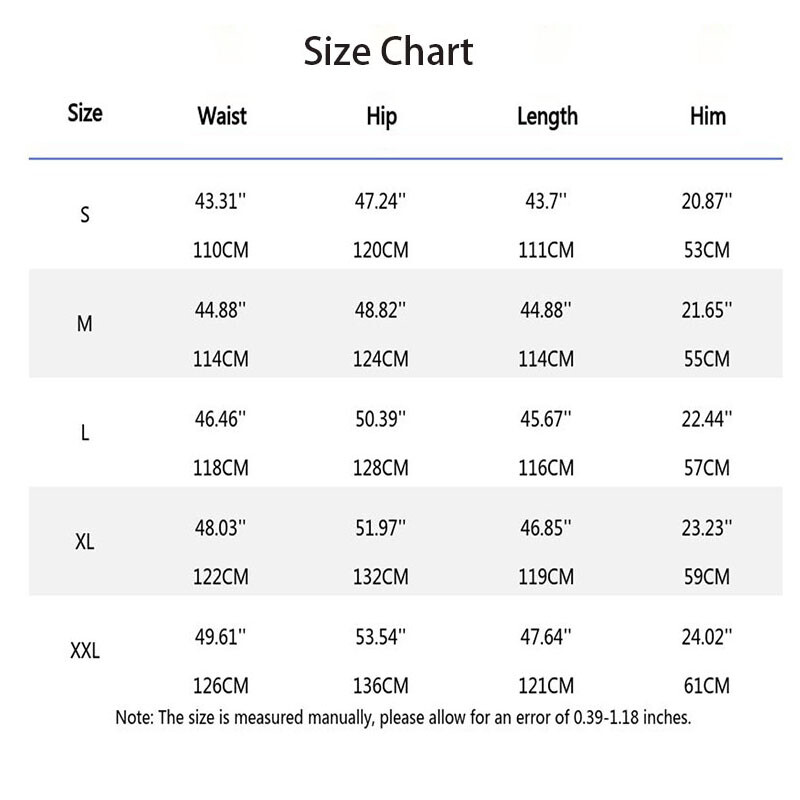Click the 120CM hip measurement
This screenshot has height=800, width=800.
[x=381, y=250]
